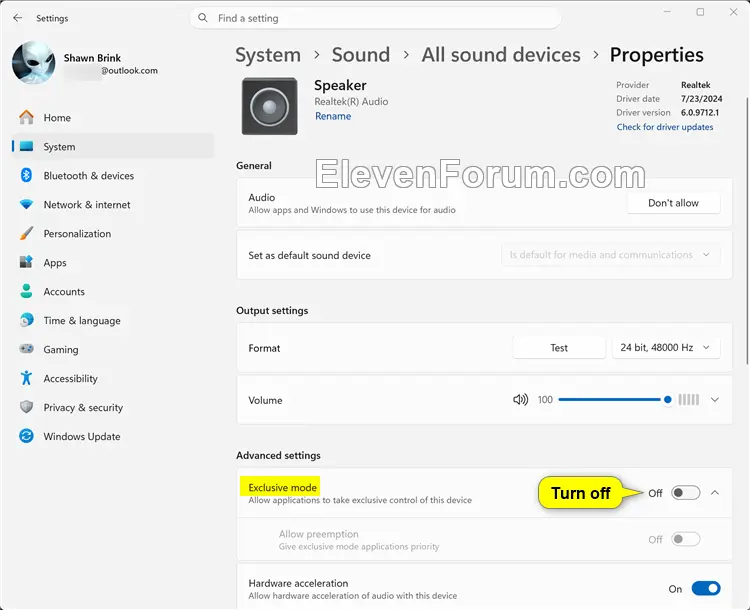The height and width of the screenshot is (610, 750).
Task: Click the Bluetooth icon in sidebar
Action: [26, 175]
